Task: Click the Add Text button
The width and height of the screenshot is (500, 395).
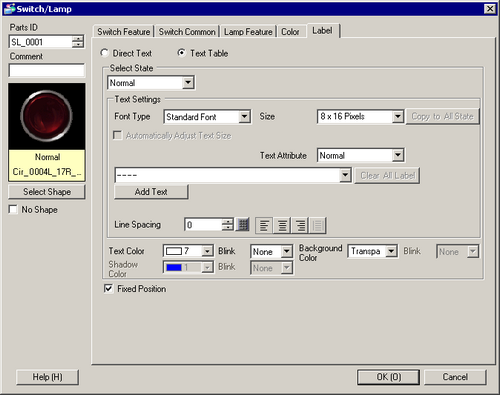Action: coord(151,192)
